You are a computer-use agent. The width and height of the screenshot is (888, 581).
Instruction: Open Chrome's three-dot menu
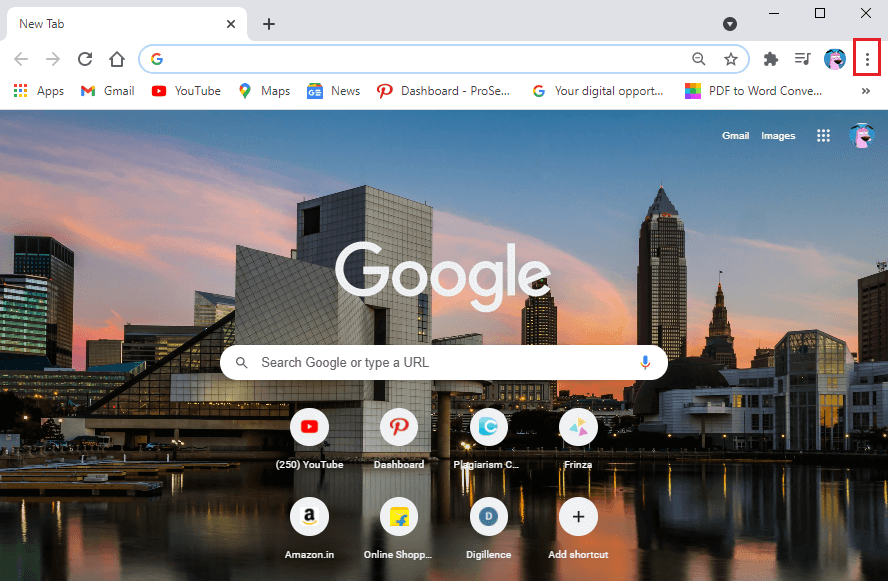pyautogui.click(x=867, y=59)
